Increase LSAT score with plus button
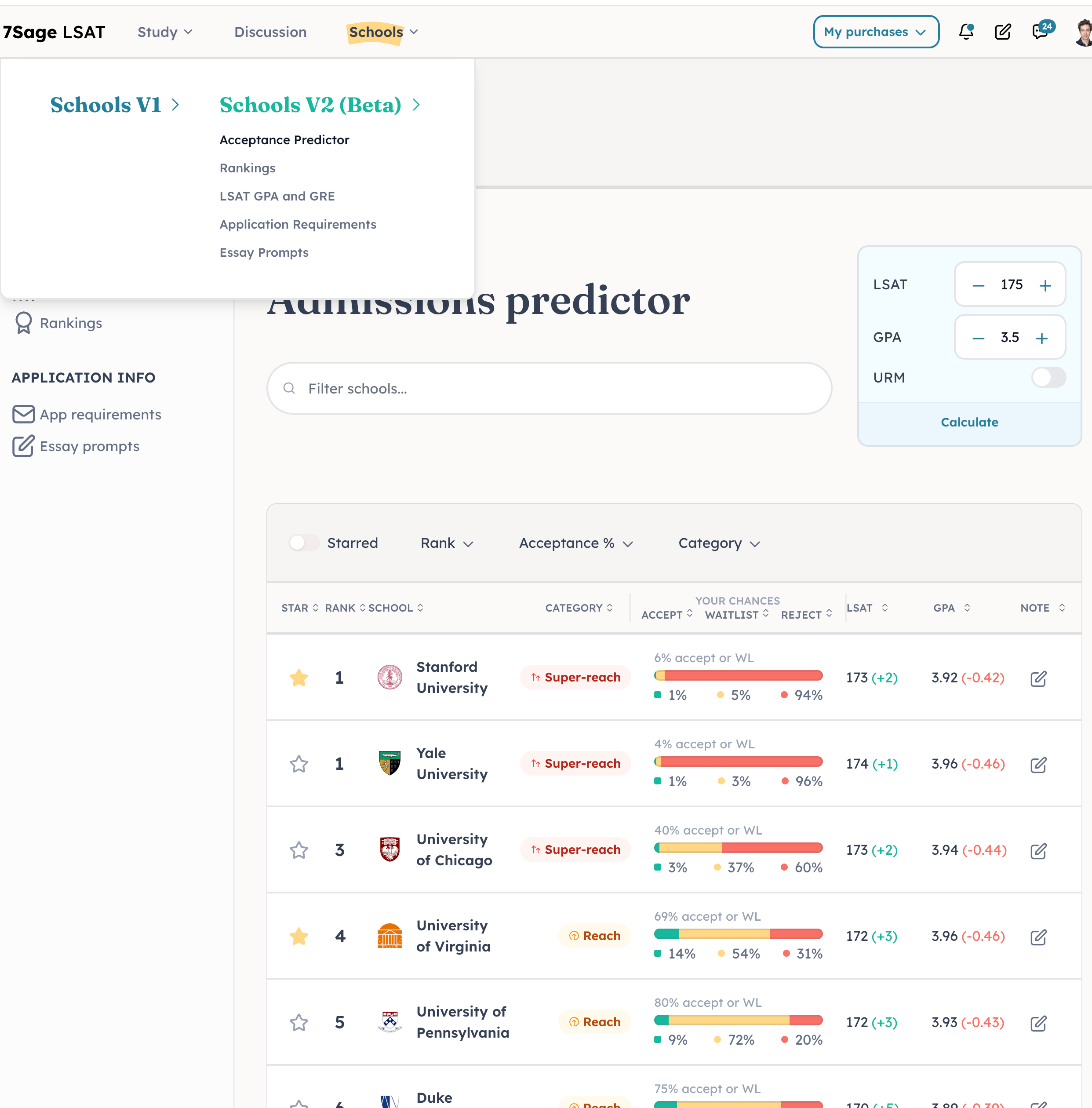Screen dimensions: 1092x1108 (x=1045, y=285)
